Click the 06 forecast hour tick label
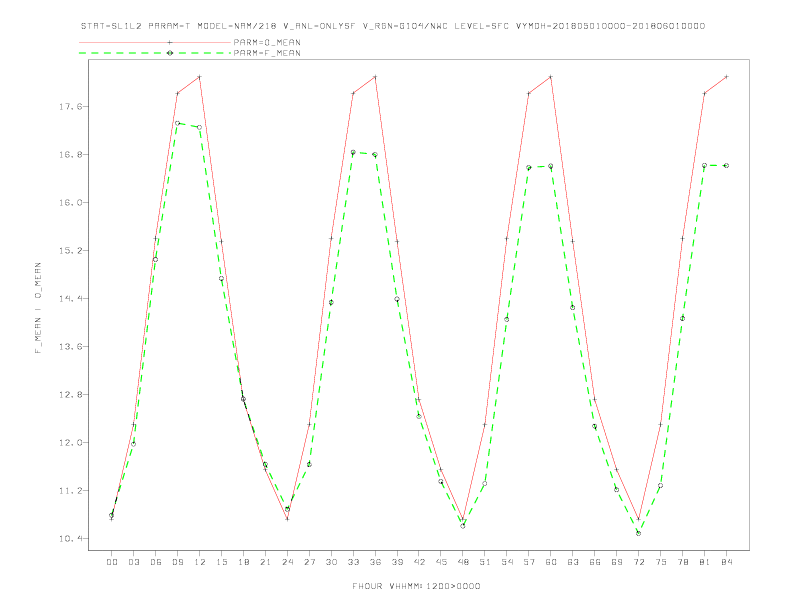This screenshot has height=612, width=792. [156, 562]
